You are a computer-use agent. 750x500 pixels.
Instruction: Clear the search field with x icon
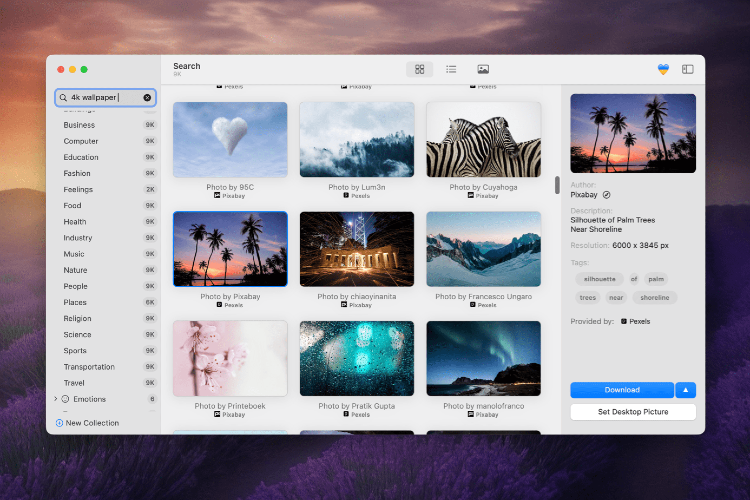pos(147,98)
